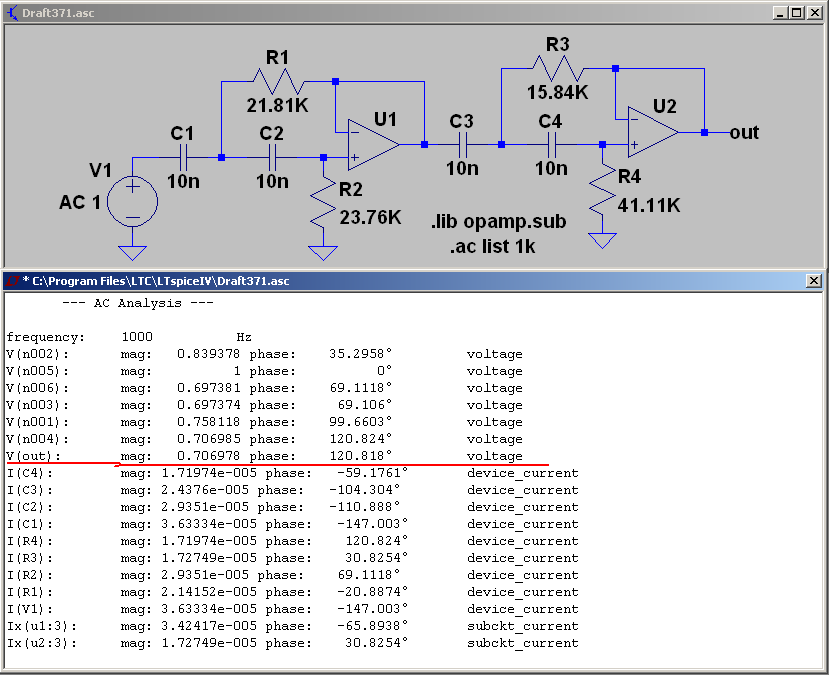Image resolution: width=829 pixels, height=675 pixels.
Task: Select opamp U2 triangle symbol
Action: click(653, 132)
